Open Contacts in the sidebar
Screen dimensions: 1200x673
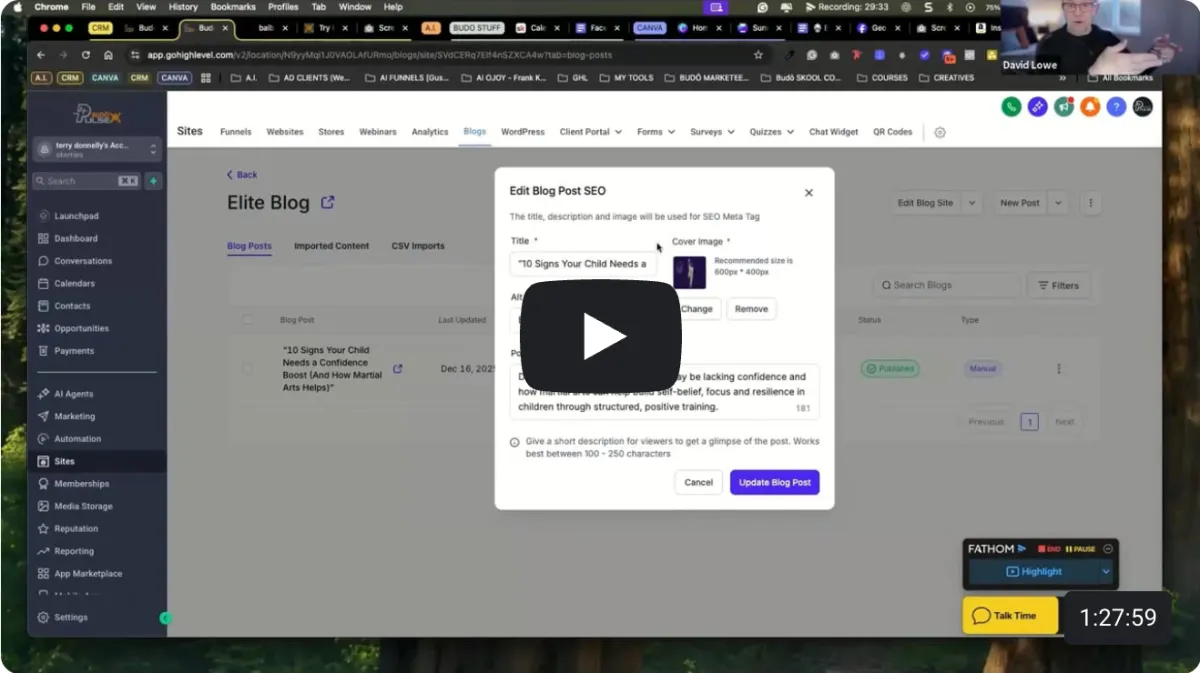72,306
